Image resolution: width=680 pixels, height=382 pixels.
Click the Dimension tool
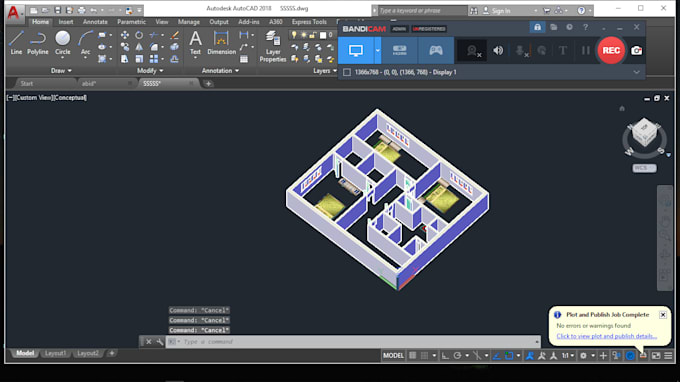click(221, 42)
